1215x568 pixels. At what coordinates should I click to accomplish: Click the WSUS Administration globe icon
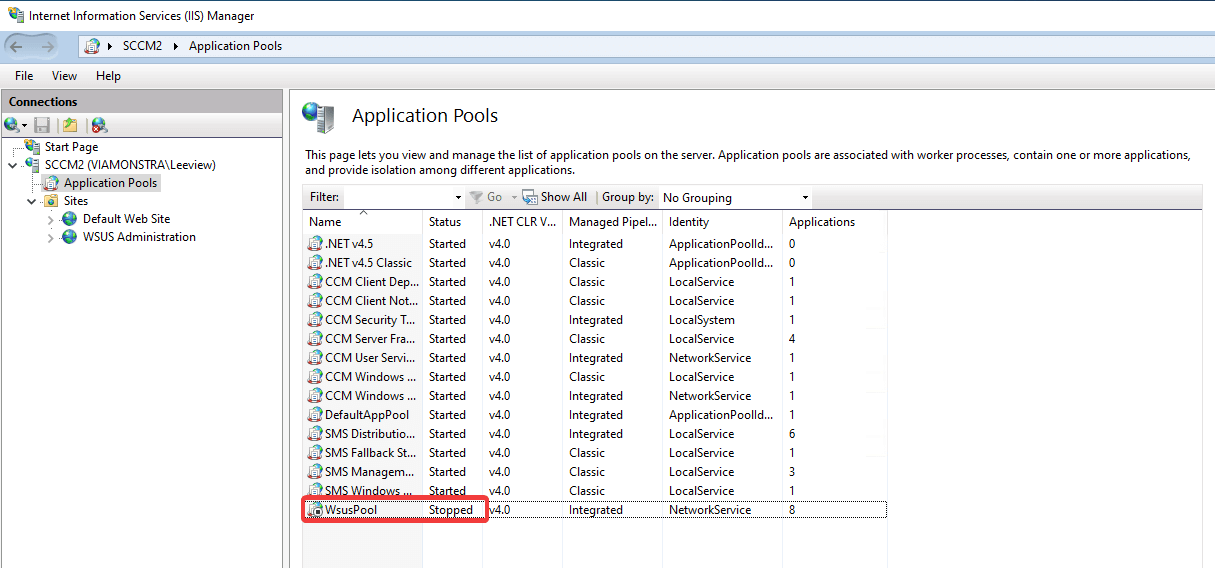pyautogui.click(x=69, y=237)
